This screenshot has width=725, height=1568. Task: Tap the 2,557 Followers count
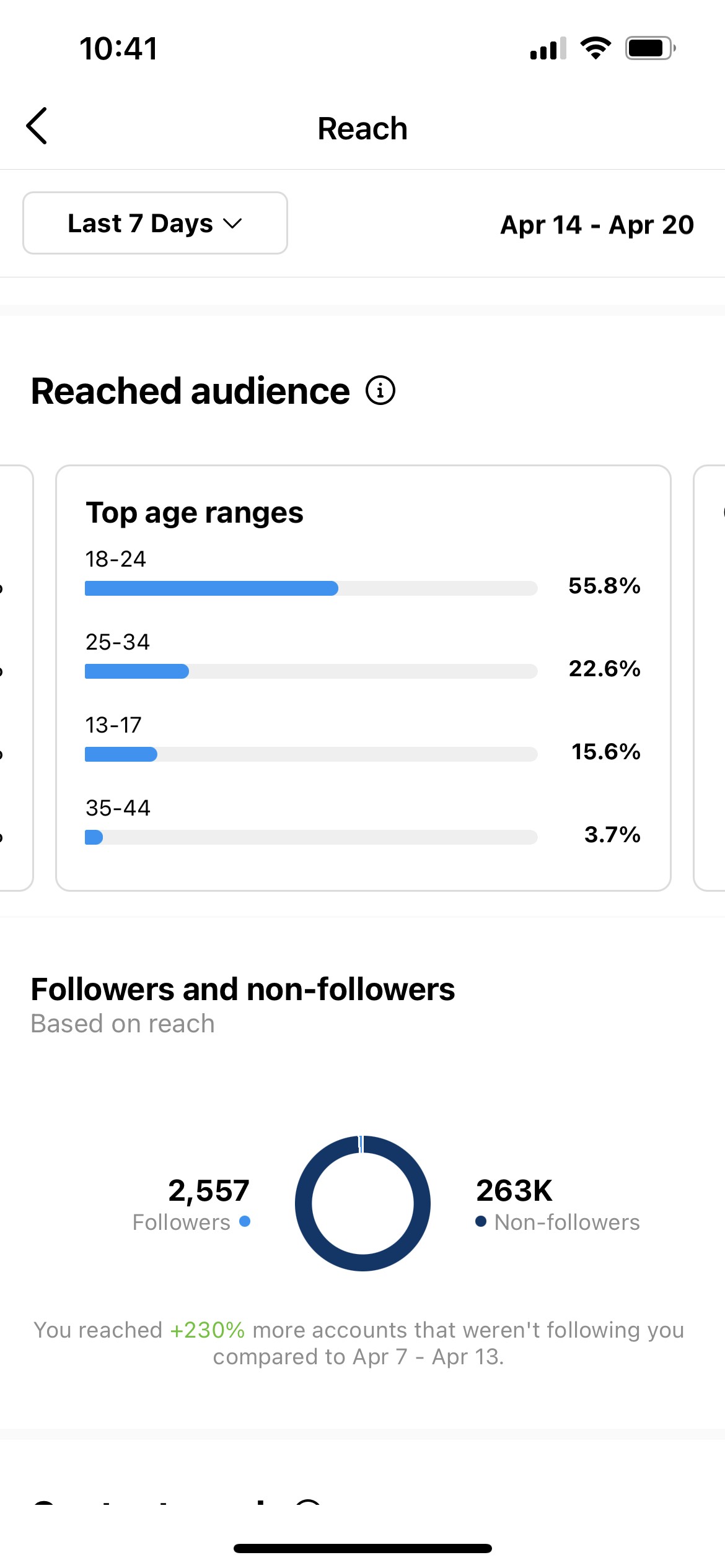click(209, 1190)
